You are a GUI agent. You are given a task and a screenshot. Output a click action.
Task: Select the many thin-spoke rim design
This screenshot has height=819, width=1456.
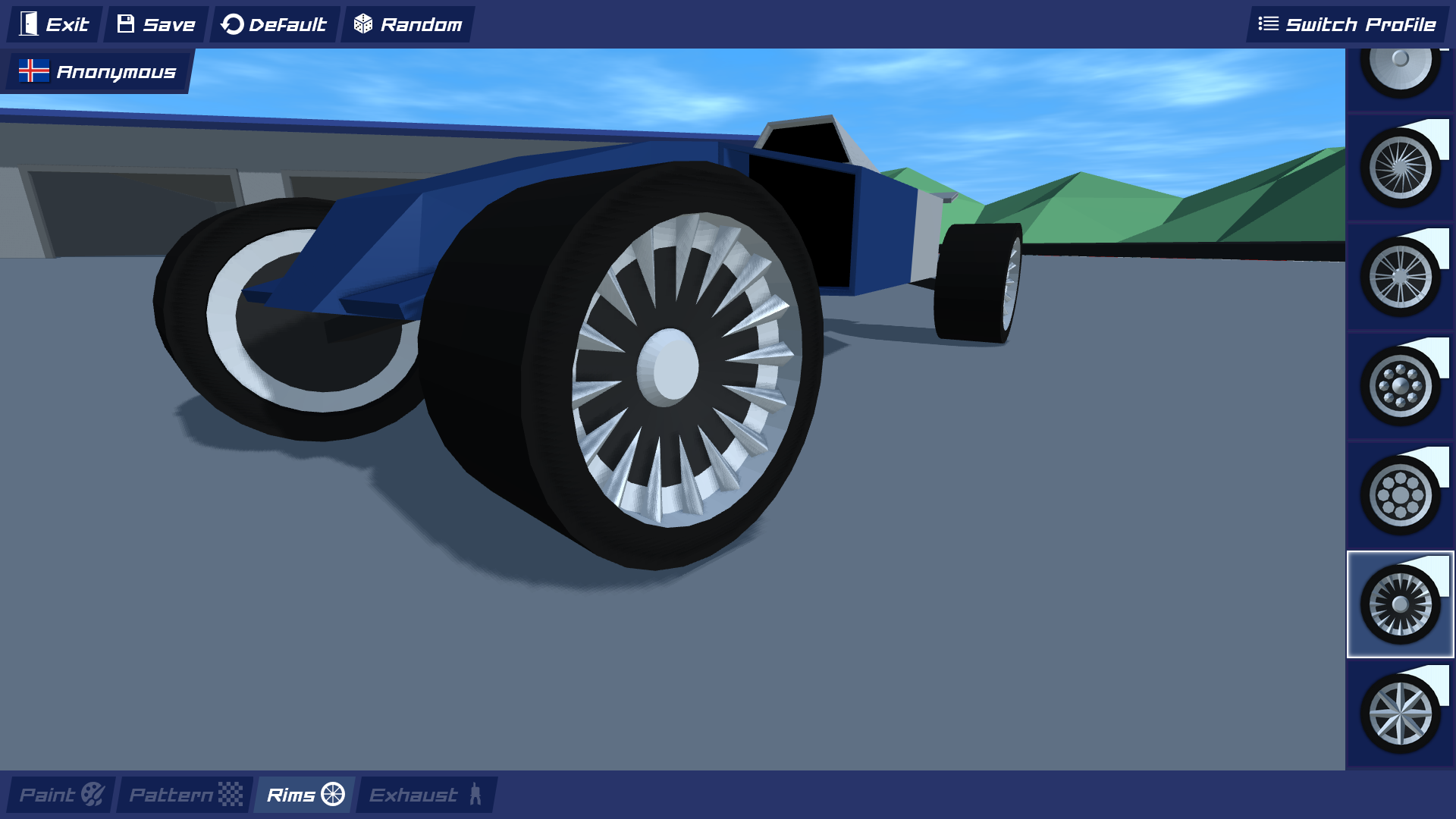coord(1400,168)
